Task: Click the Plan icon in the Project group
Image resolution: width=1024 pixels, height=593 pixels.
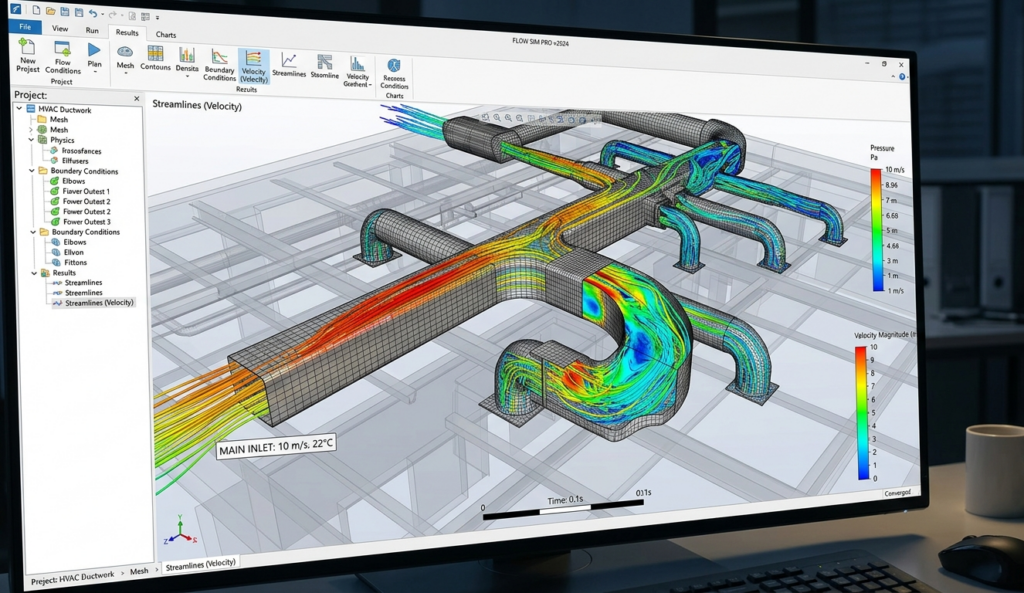Action: (94, 56)
